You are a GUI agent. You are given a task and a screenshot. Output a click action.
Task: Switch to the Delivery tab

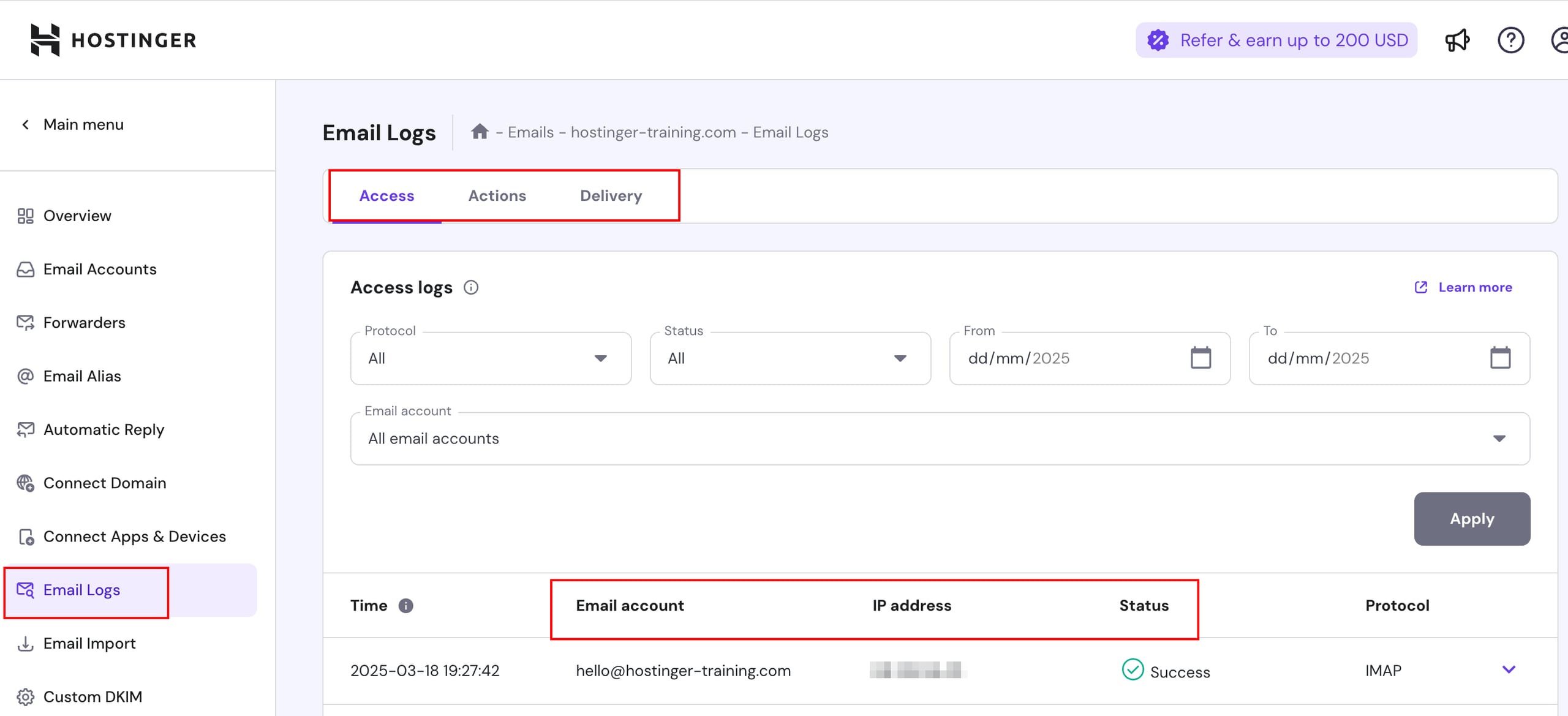[611, 196]
